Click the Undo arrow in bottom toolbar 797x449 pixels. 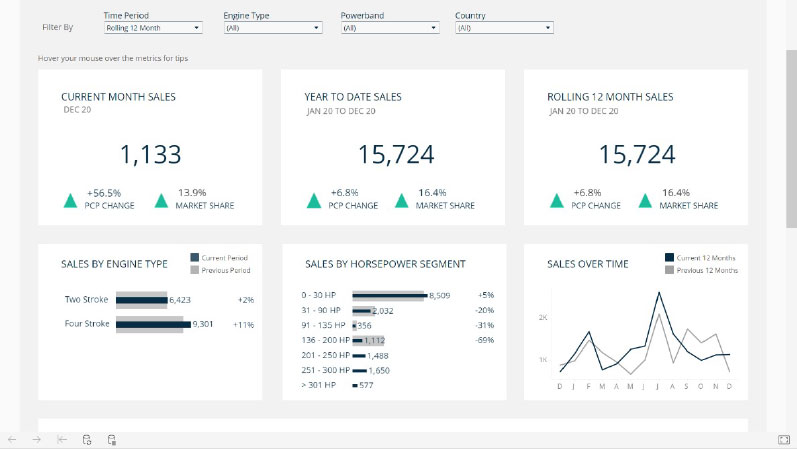click(12, 439)
